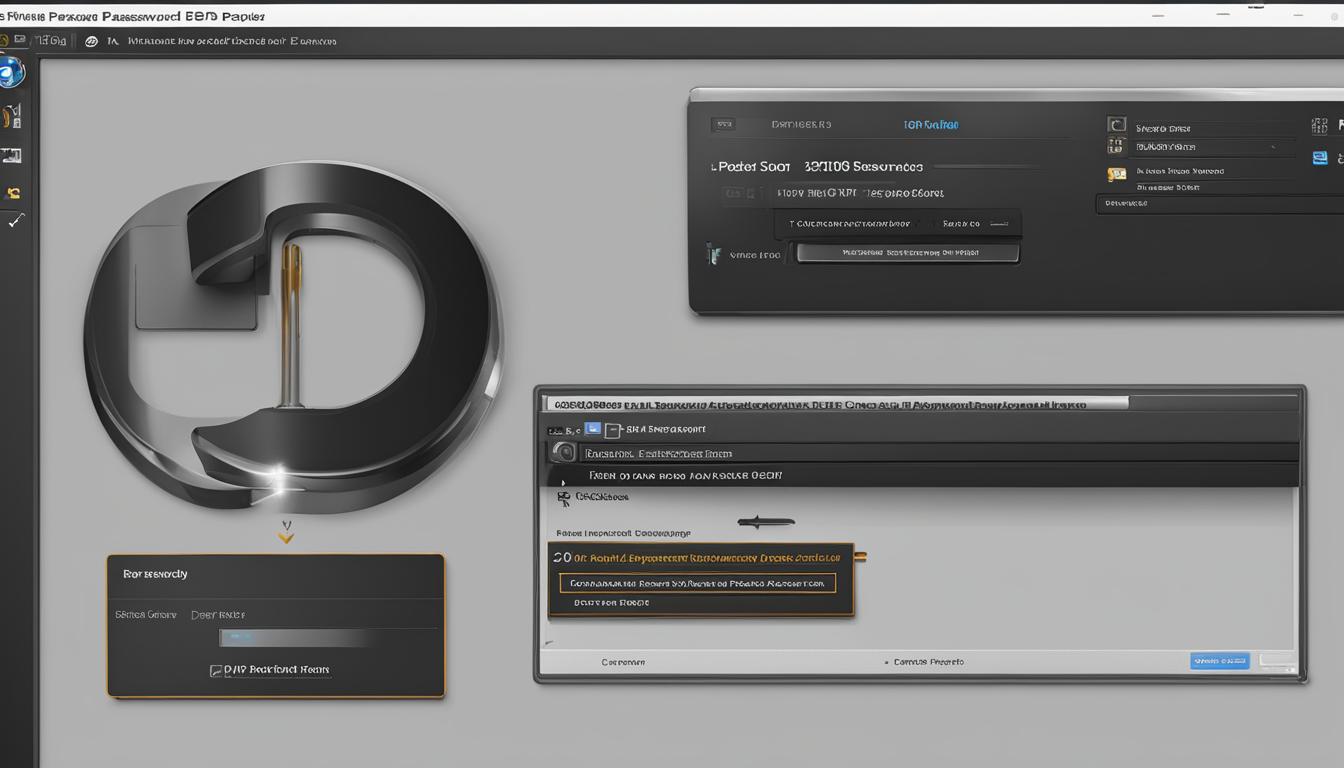Select the blue globe icon in the sidebar

[11, 71]
